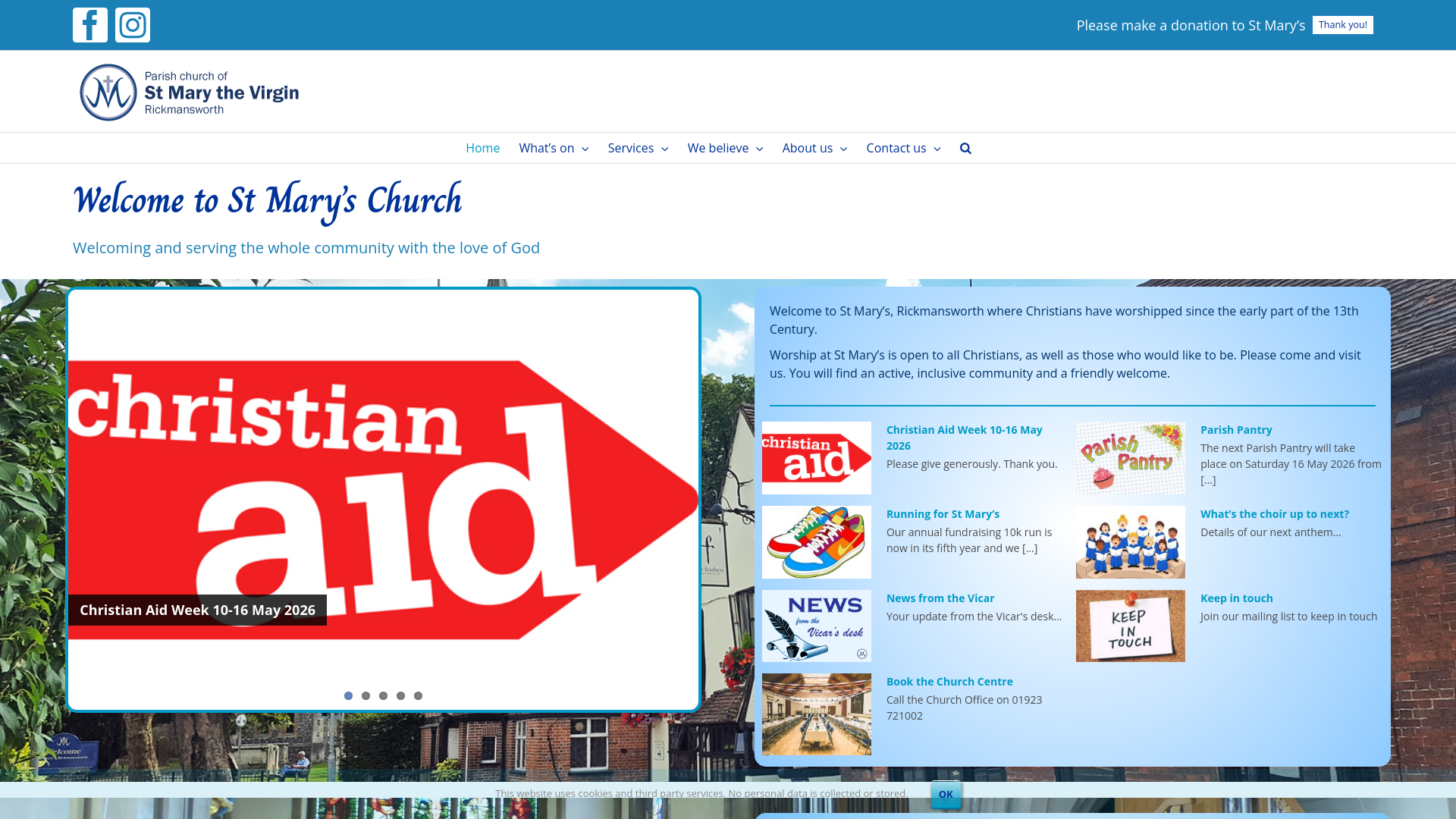Select the third slider dot
Image resolution: width=1456 pixels, height=819 pixels.
[x=383, y=695]
